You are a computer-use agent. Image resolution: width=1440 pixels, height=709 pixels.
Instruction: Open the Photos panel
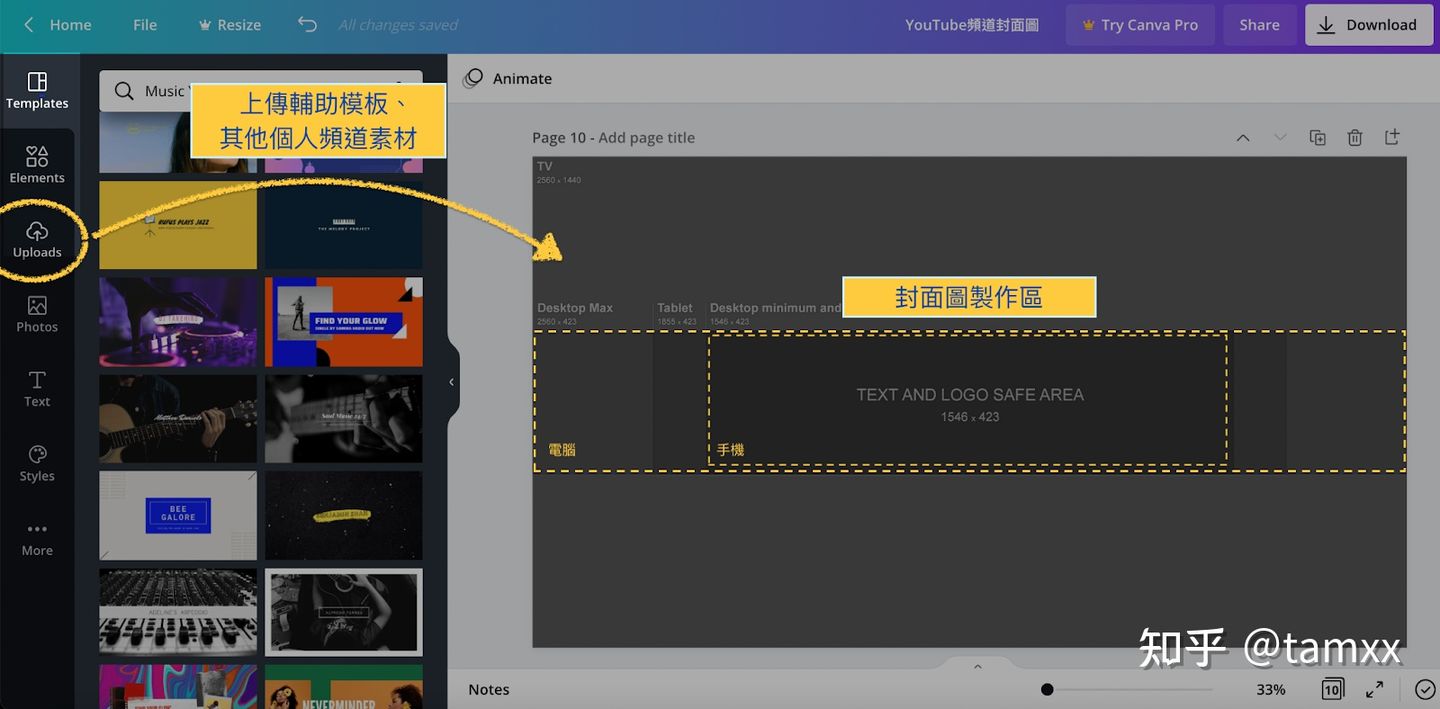pyautogui.click(x=37, y=313)
